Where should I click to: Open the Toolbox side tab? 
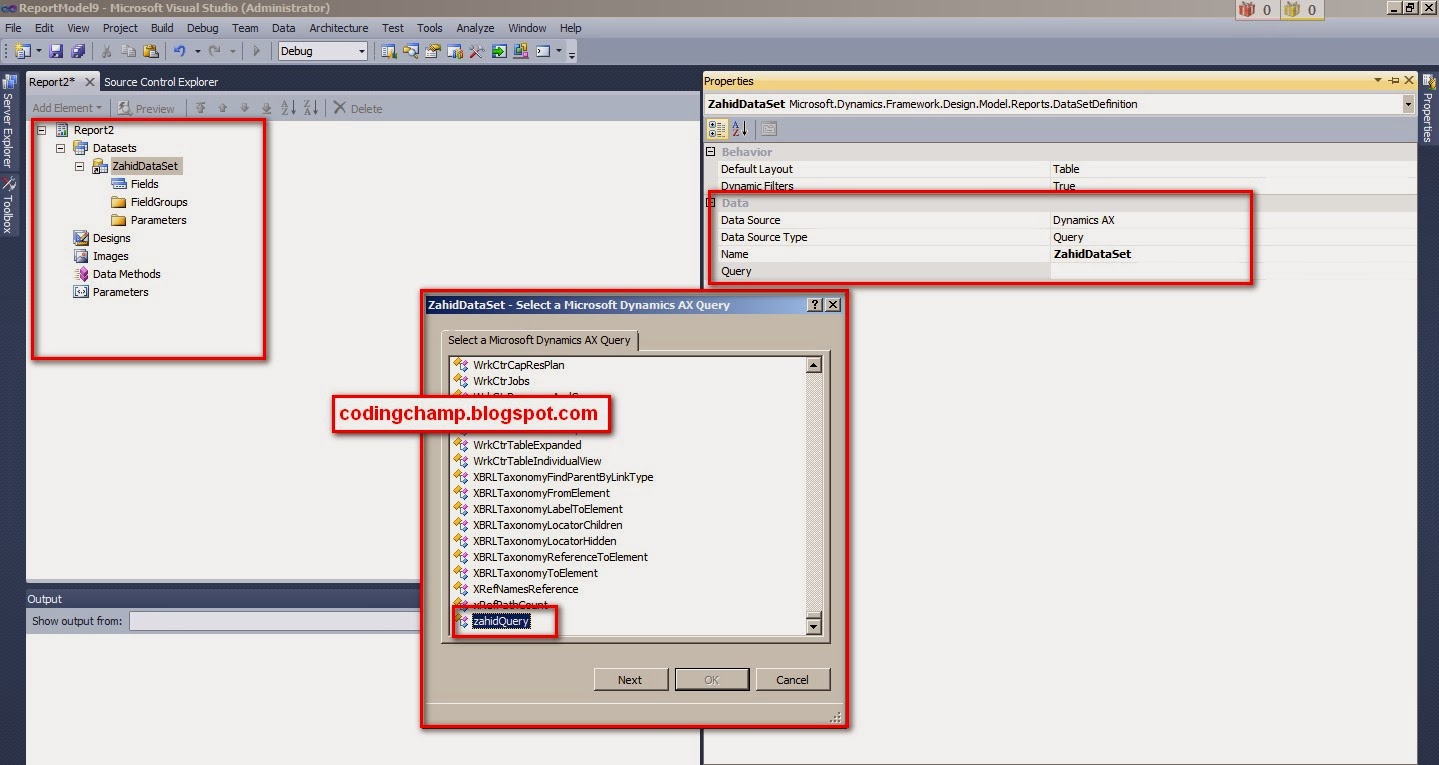[x=8, y=205]
